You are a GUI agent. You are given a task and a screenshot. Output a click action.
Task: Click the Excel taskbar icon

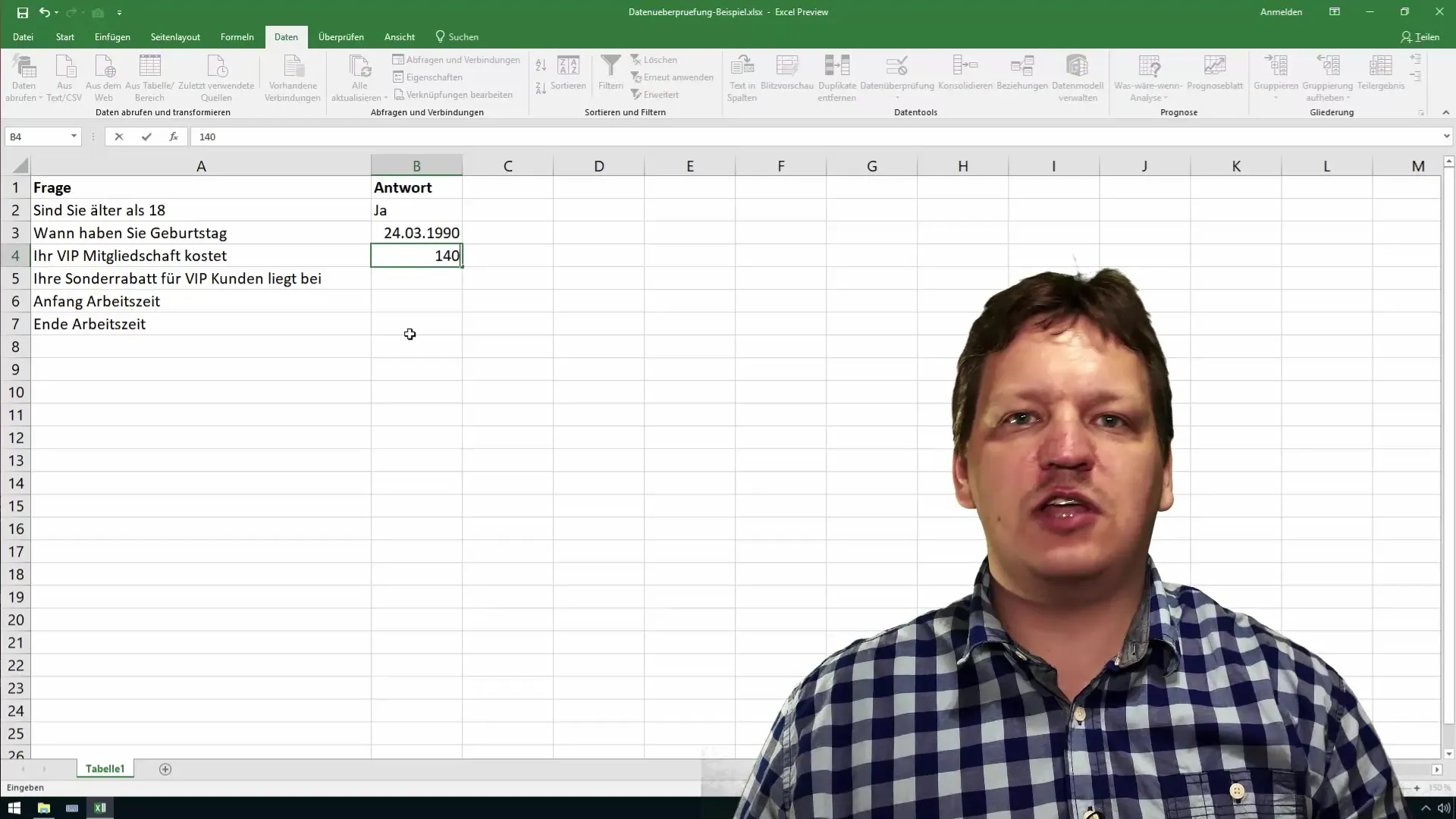(x=100, y=808)
